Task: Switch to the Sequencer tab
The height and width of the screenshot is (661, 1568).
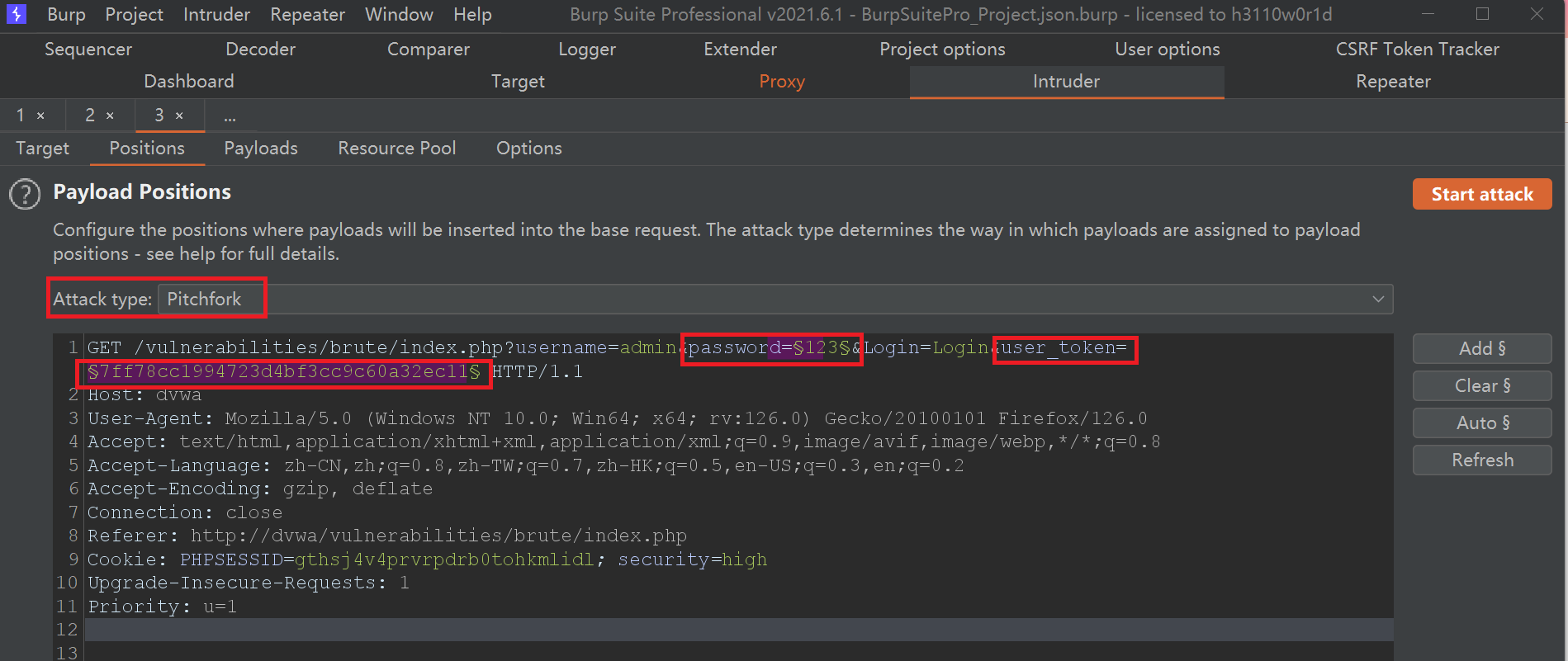Action: click(88, 50)
